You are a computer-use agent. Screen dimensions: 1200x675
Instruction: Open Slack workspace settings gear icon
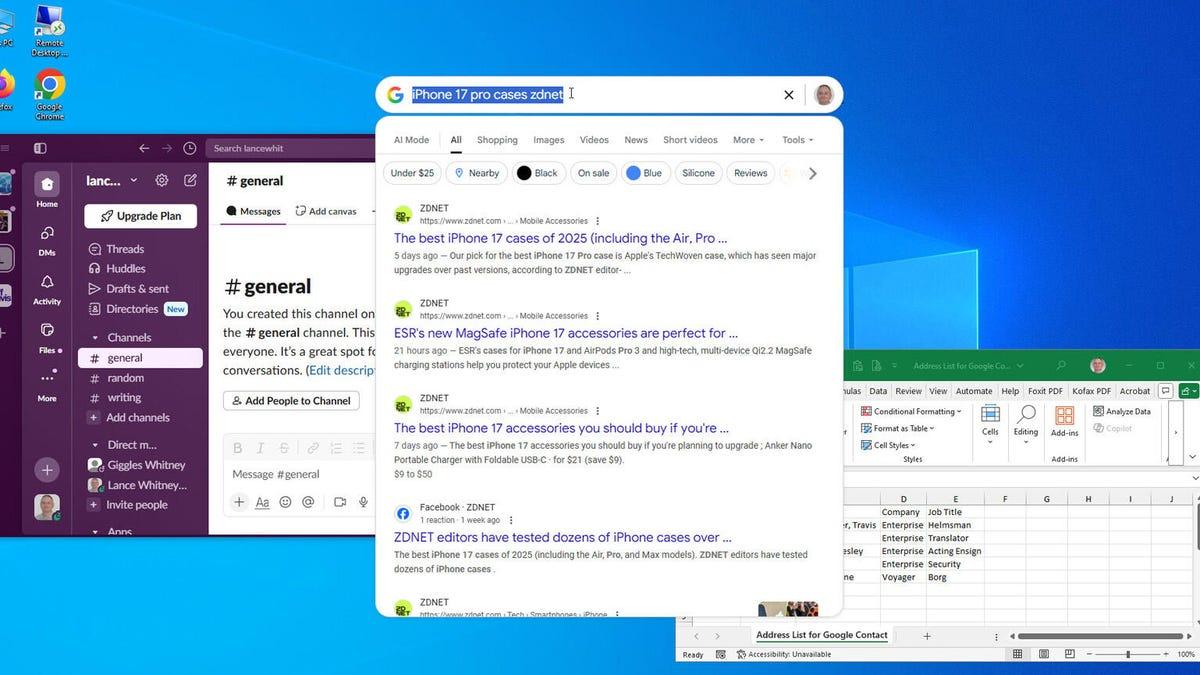point(162,181)
